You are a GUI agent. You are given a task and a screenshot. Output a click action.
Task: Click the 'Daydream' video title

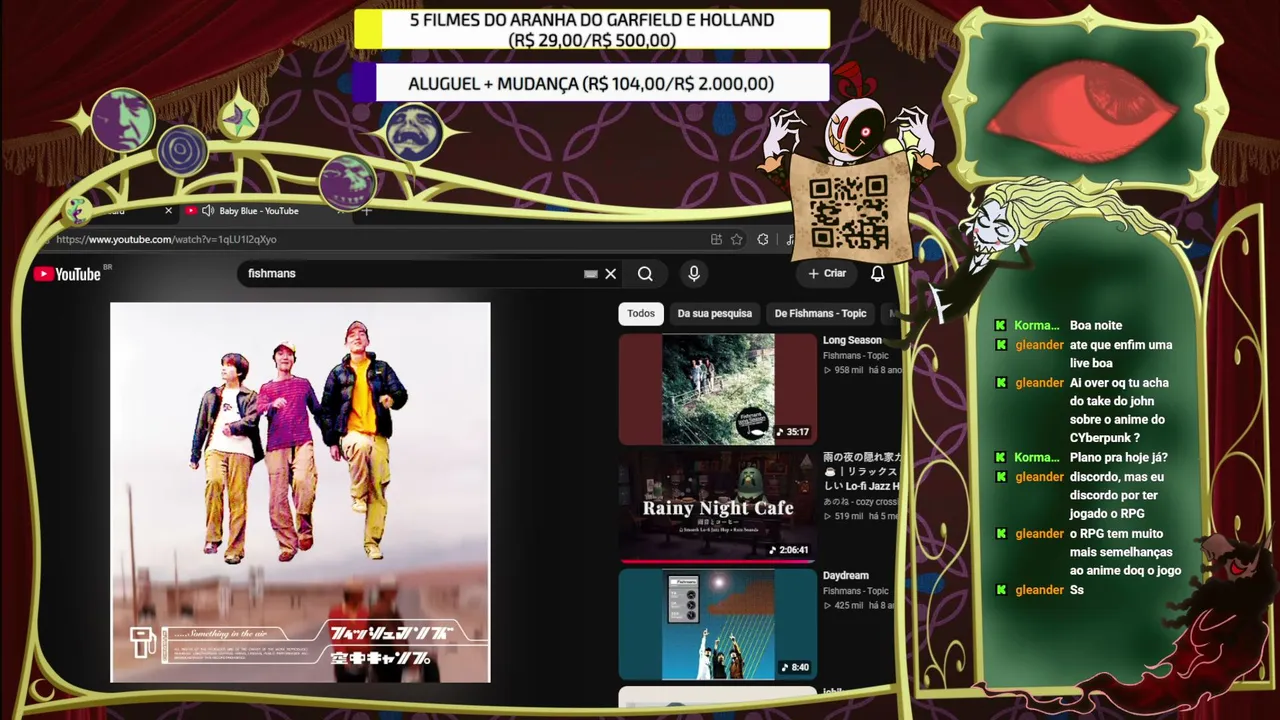pyautogui.click(x=846, y=576)
